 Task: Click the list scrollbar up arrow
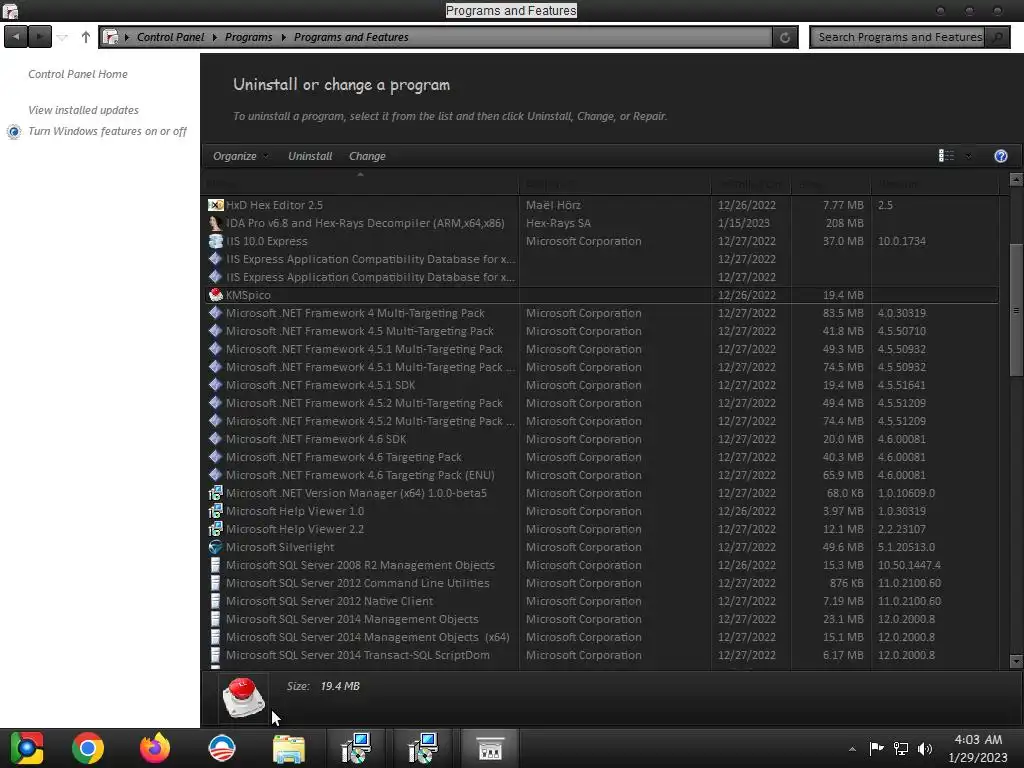[x=1016, y=179]
